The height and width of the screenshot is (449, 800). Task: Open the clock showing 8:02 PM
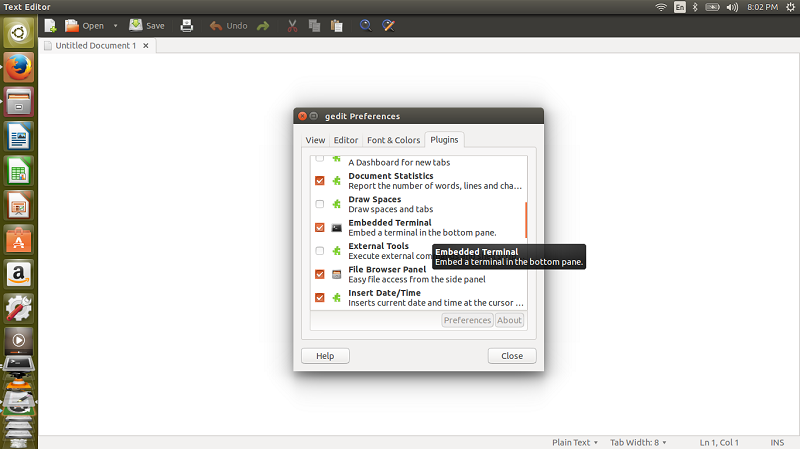(762, 7)
